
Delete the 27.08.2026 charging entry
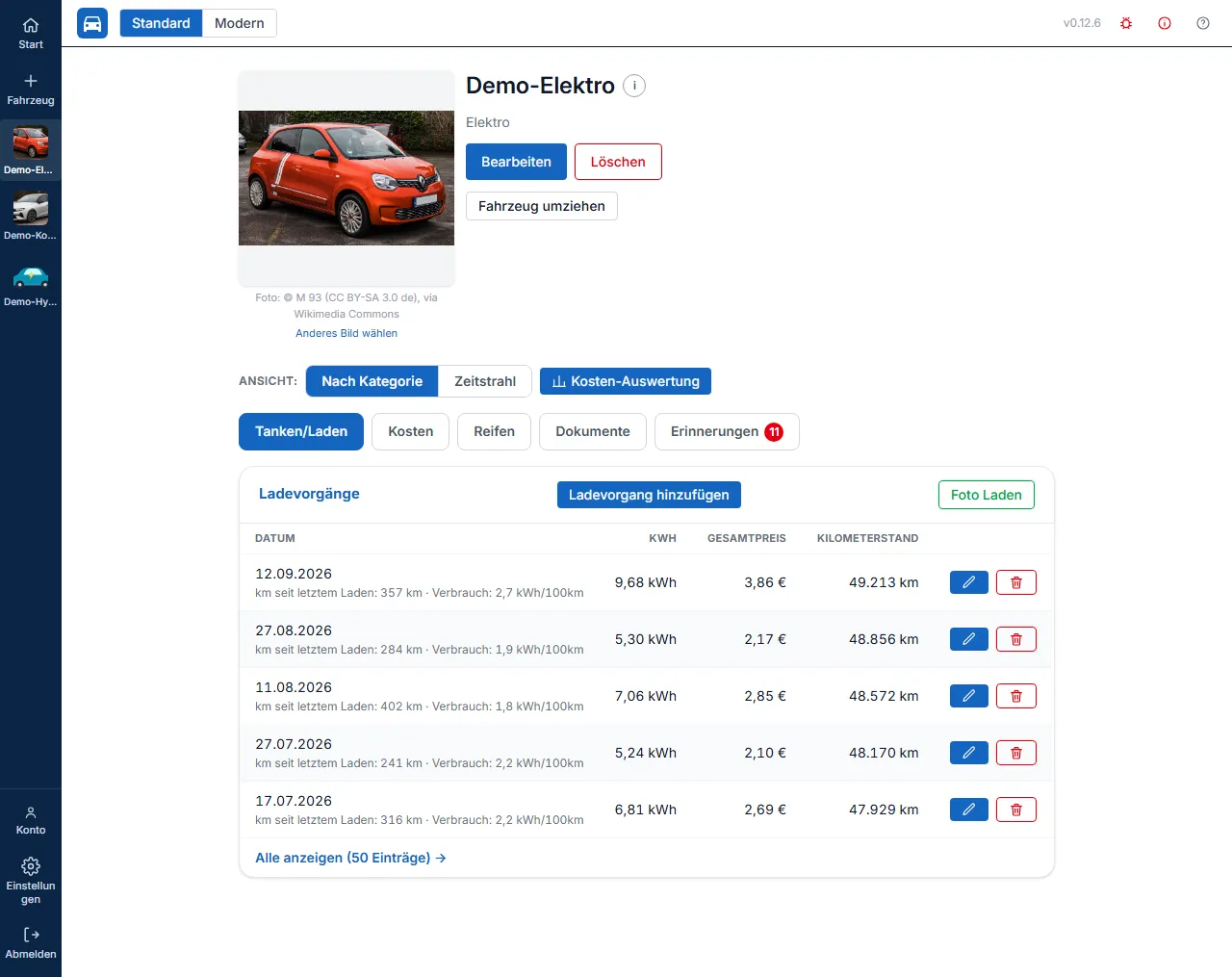(1016, 639)
